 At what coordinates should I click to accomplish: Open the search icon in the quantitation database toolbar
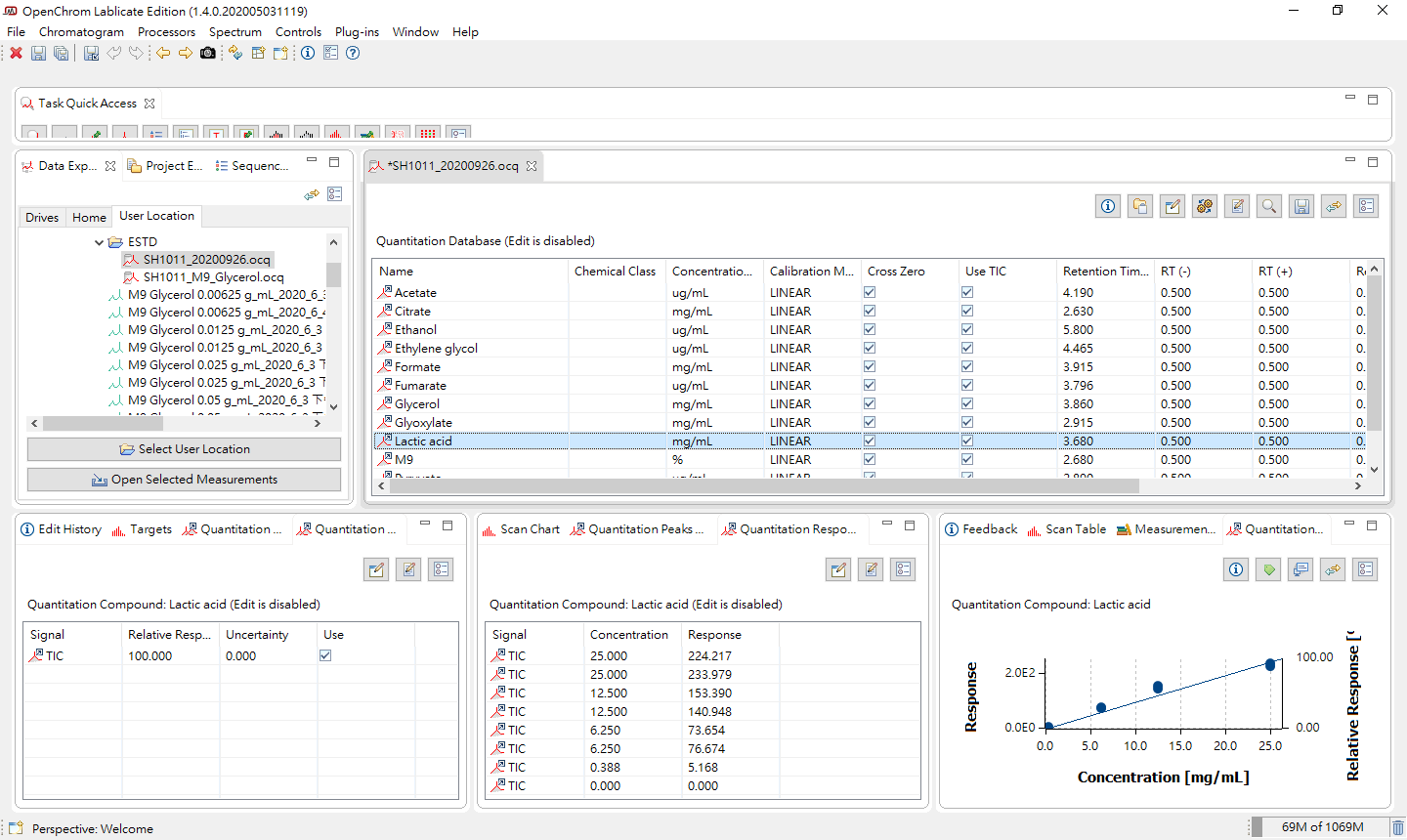tap(1268, 206)
